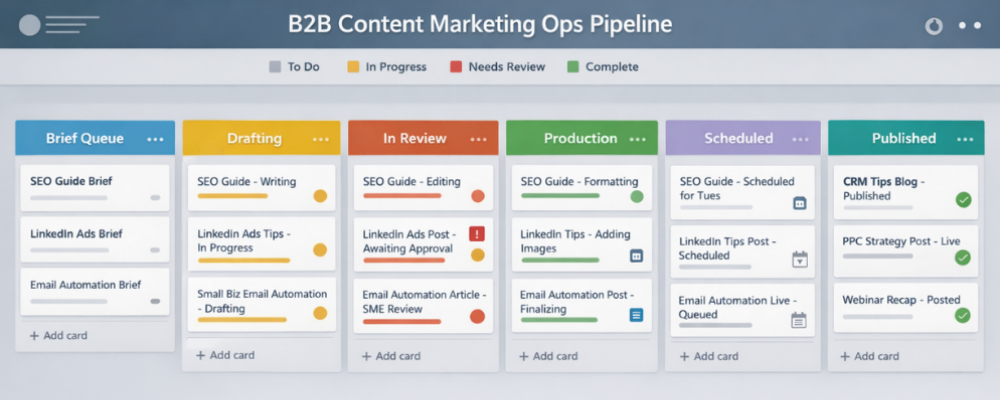This screenshot has width=1000, height=400.
Task: Click Add card in Brief Queue column
Action: [58, 336]
